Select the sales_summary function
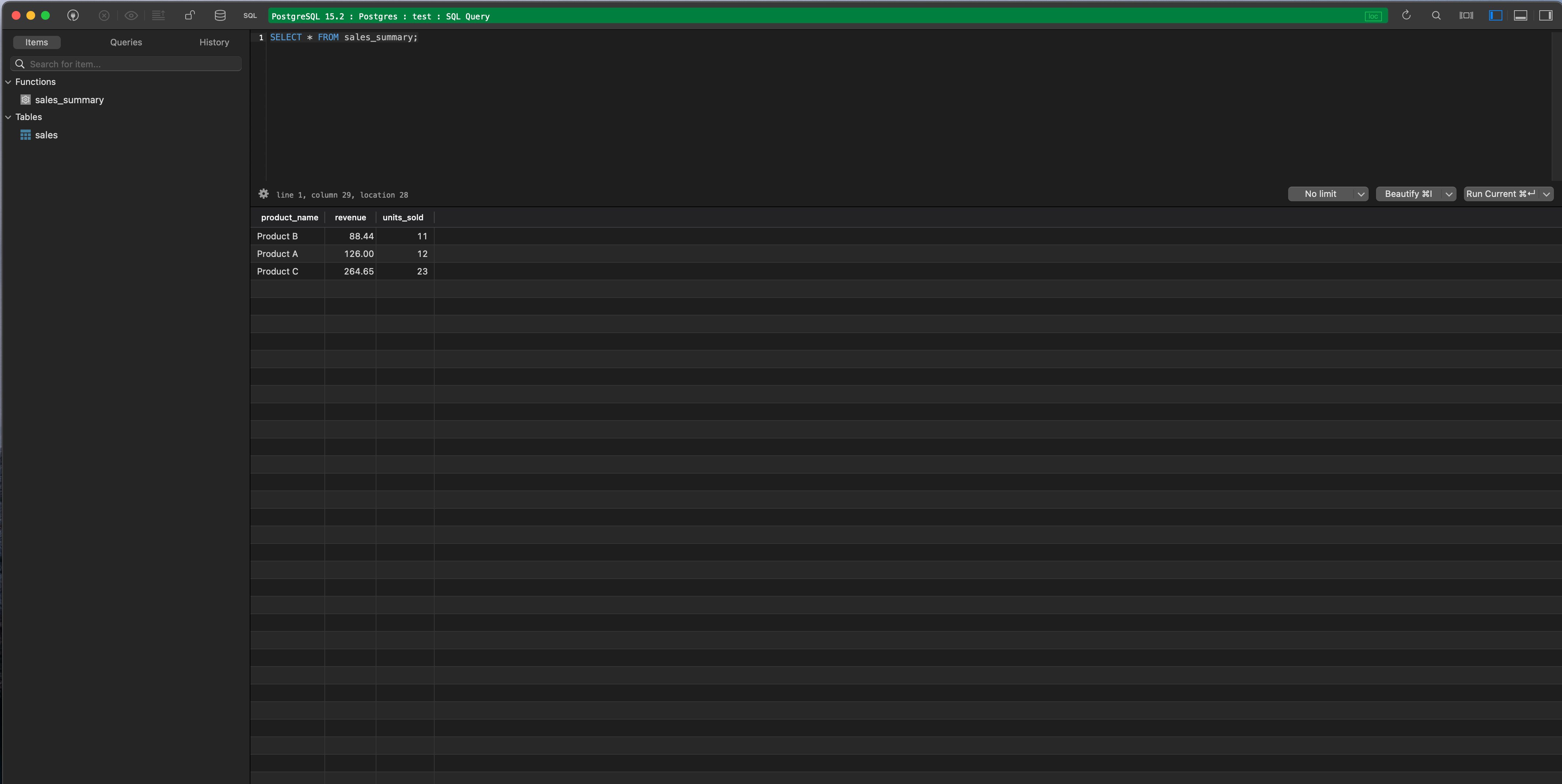The image size is (1562, 784). pyautogui.click(x=69, y=100)
